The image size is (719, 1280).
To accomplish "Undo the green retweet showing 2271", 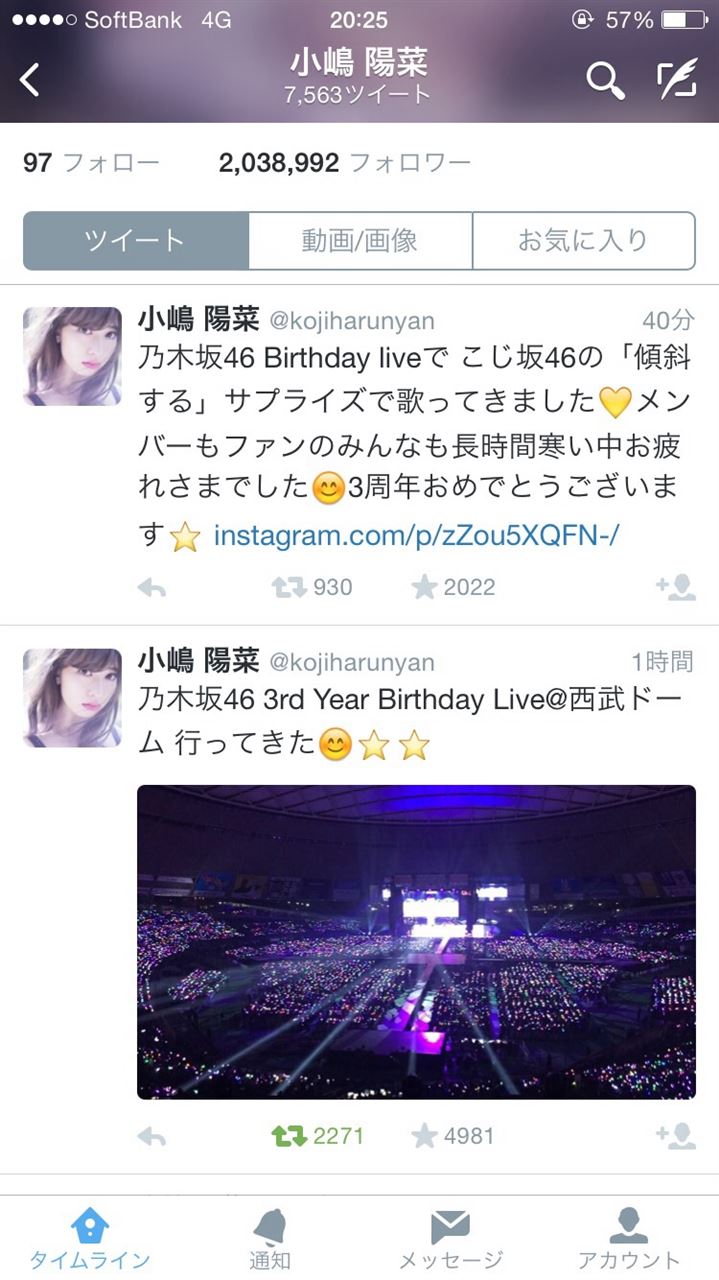I will tap(318, 1136).
